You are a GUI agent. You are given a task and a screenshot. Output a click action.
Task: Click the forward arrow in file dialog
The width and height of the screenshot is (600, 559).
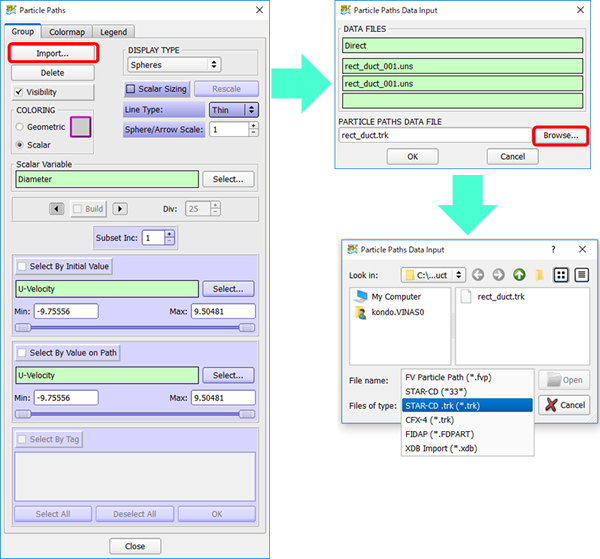[497, 275]
